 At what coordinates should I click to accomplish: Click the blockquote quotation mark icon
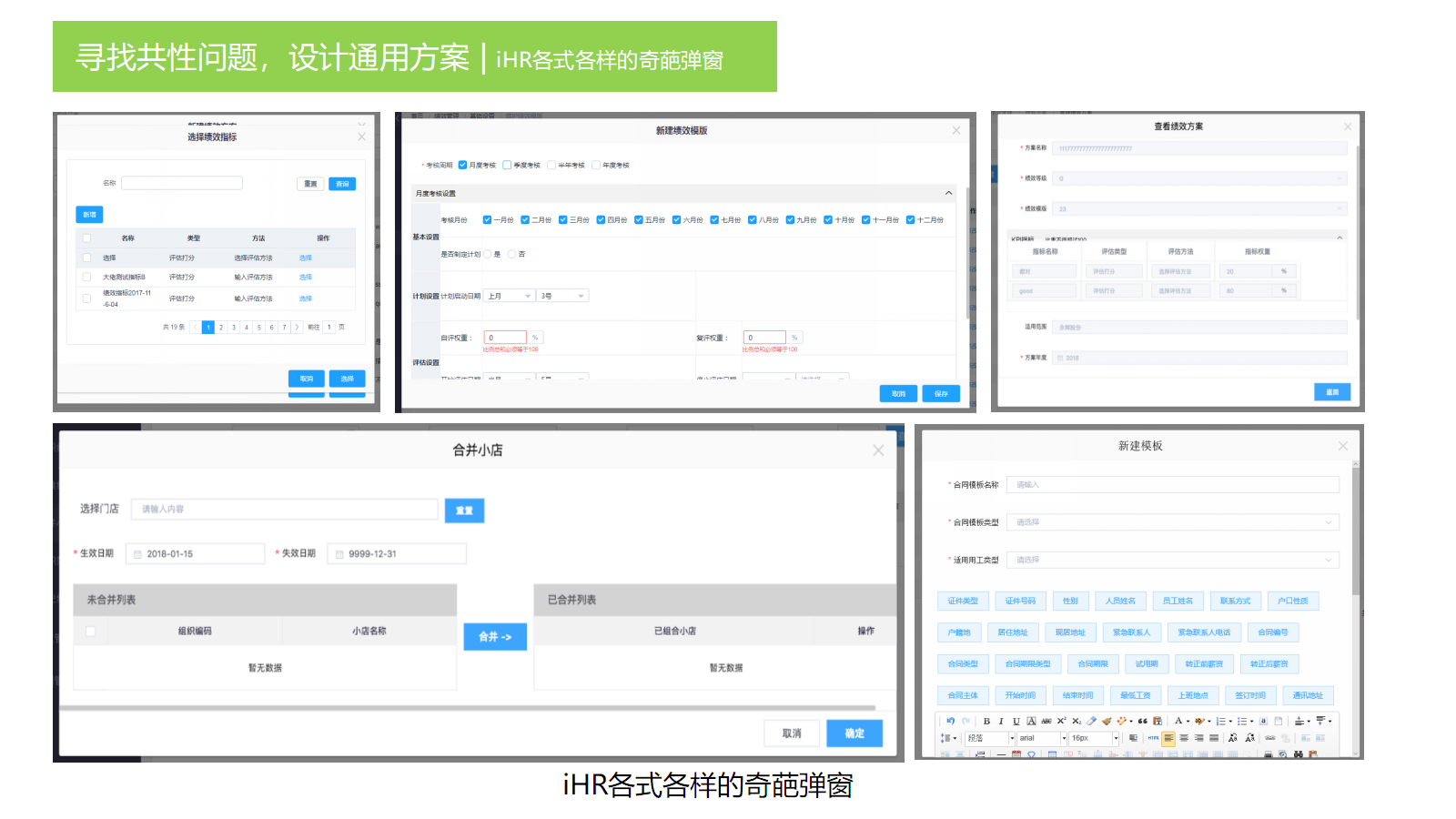(1142, 721)
